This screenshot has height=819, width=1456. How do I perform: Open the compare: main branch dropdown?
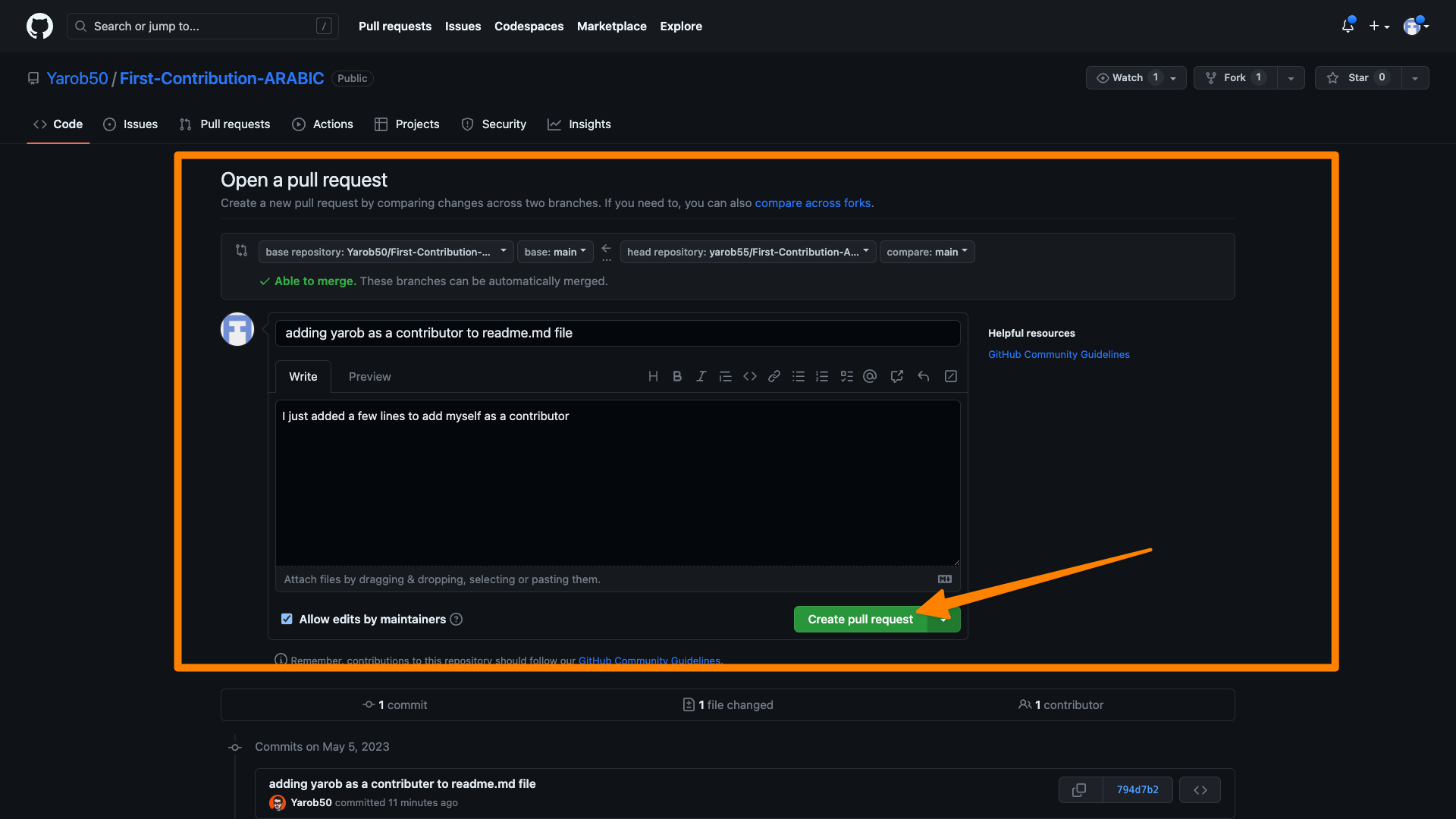pos(927,252)
